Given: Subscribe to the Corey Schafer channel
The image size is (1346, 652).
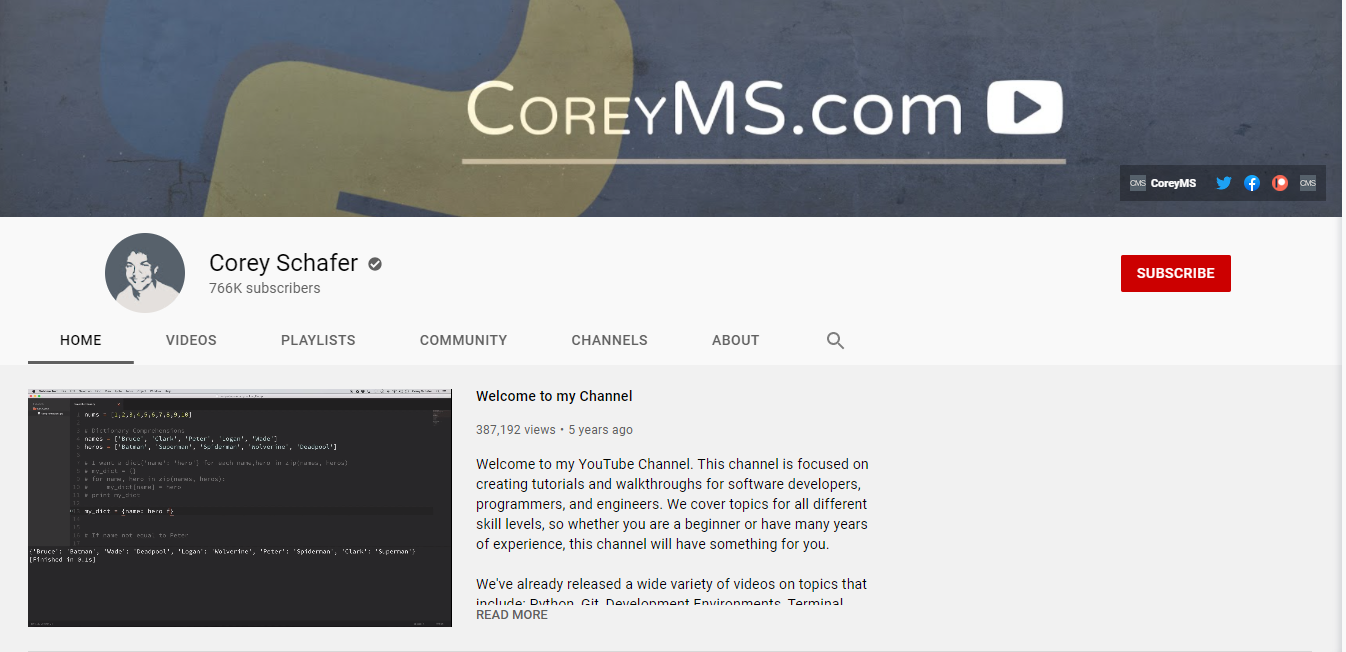Looking at the screenshot, I should pyautogui.click(x=1176, y=273).
